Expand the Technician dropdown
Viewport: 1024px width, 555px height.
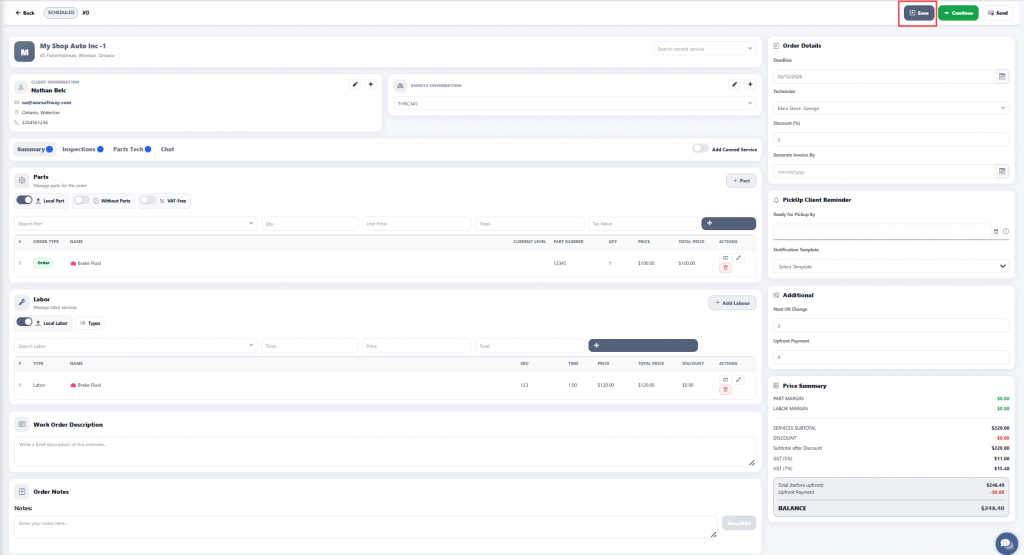point(890,107)
